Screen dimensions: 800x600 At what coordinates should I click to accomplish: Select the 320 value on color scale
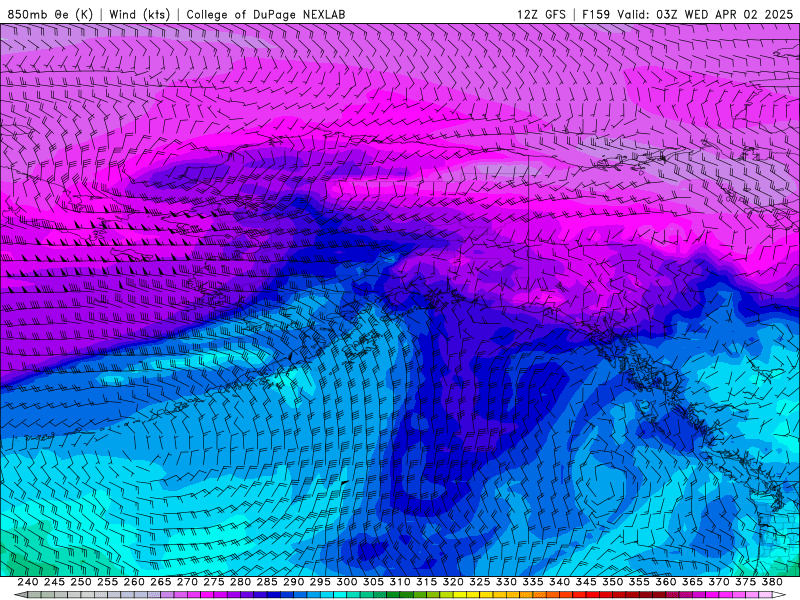[x=453, y=582]
